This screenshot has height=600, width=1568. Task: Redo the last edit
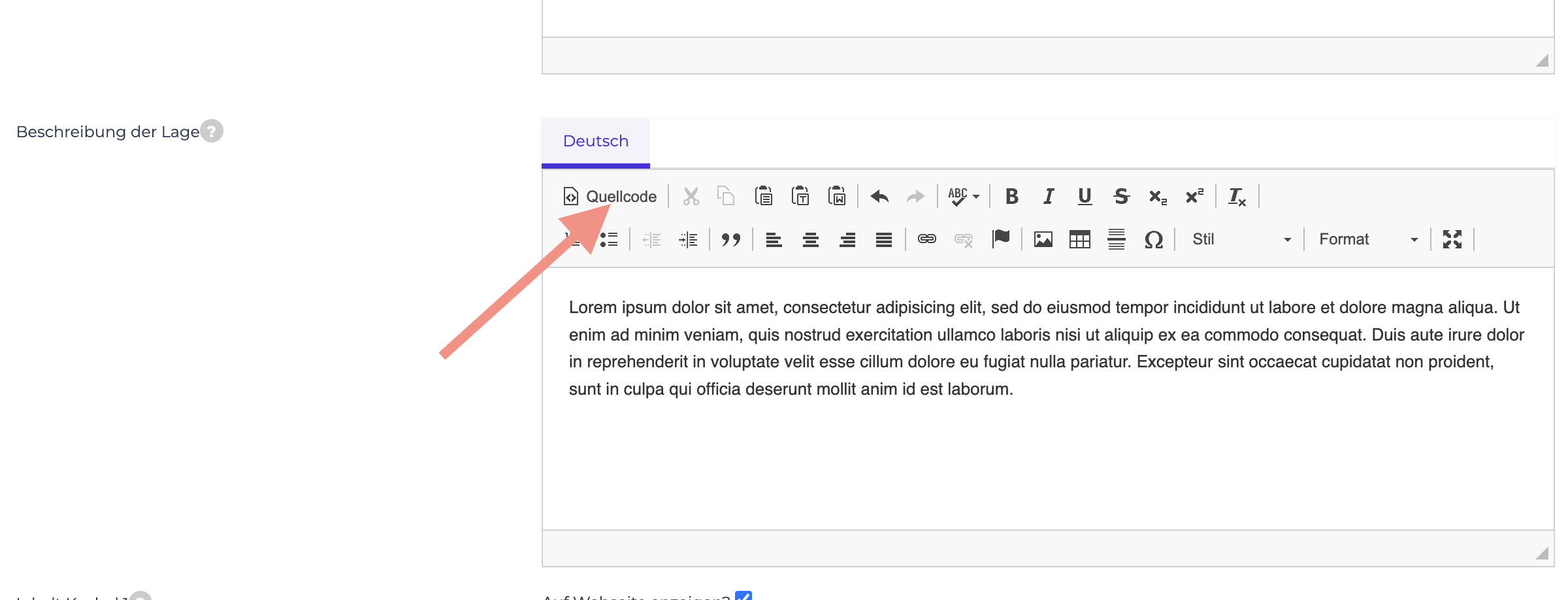[916, 196]
